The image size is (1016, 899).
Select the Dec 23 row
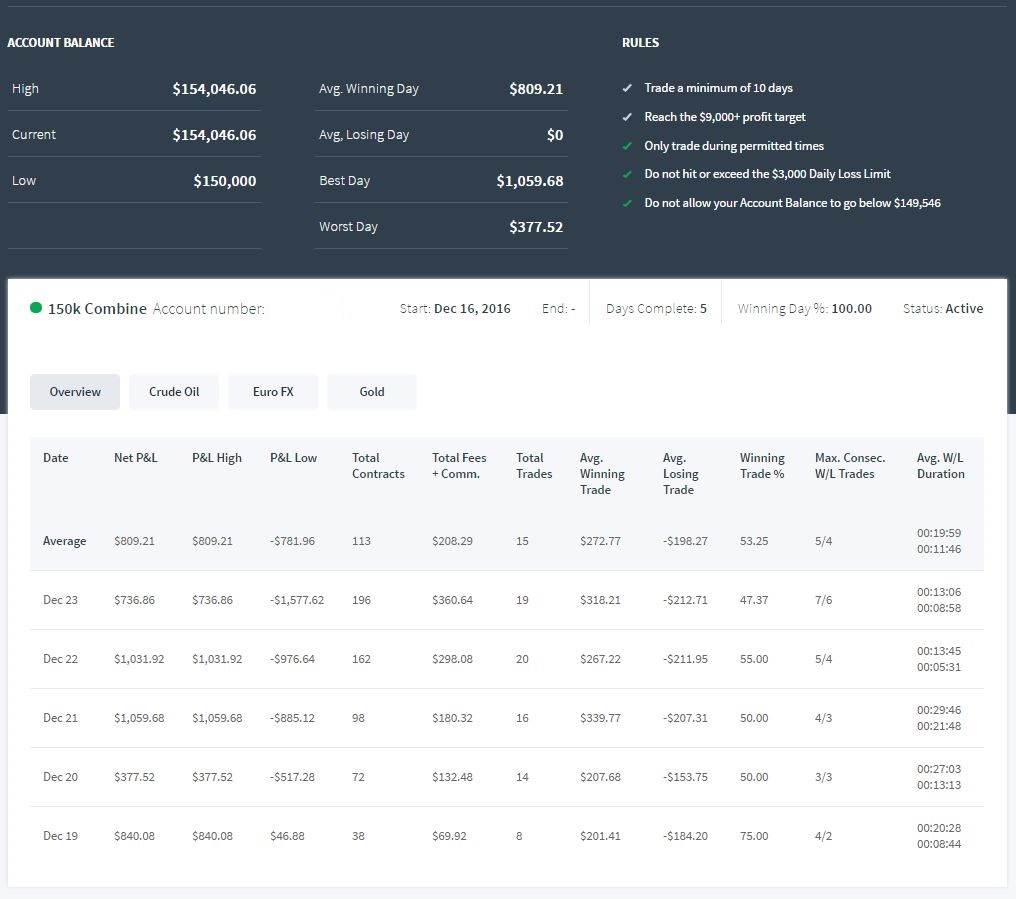coord(507,600)
